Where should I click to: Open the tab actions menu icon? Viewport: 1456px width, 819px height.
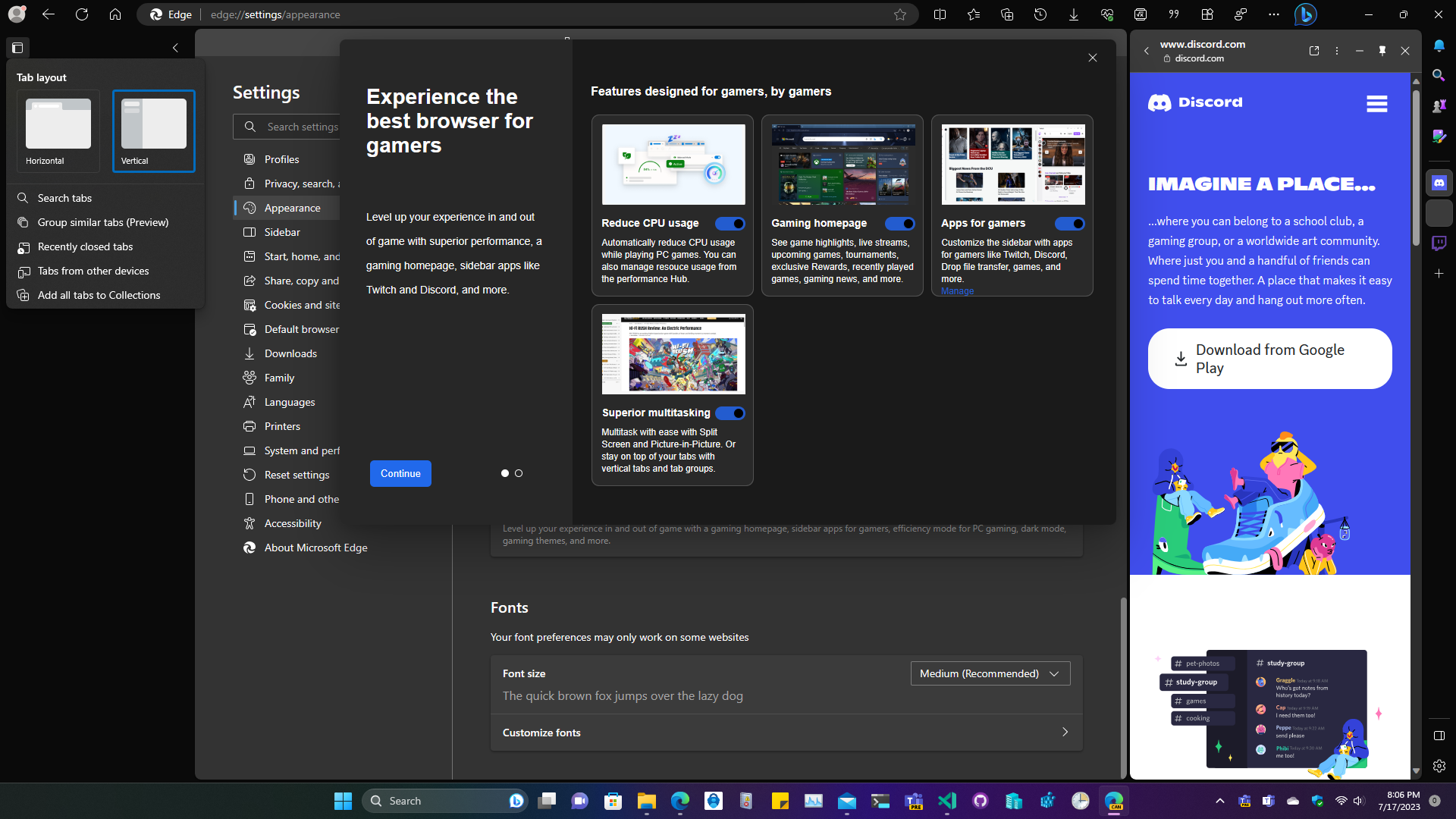pos(17,48)
